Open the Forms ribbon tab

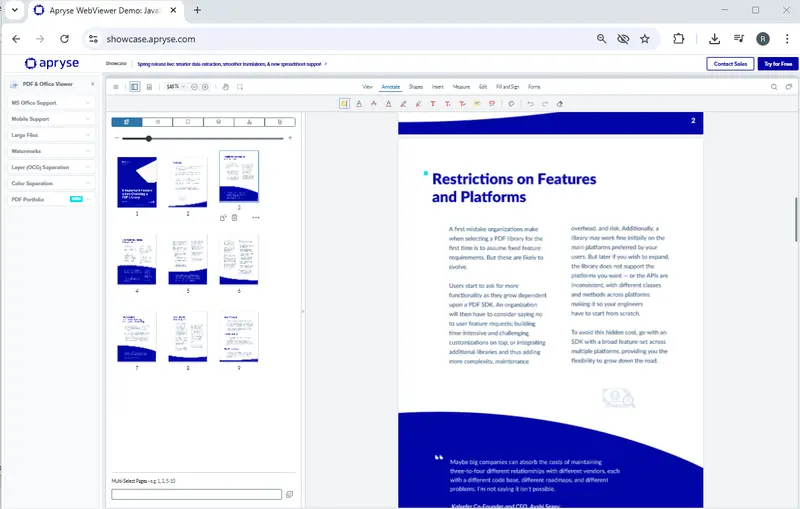click(534, 87)
